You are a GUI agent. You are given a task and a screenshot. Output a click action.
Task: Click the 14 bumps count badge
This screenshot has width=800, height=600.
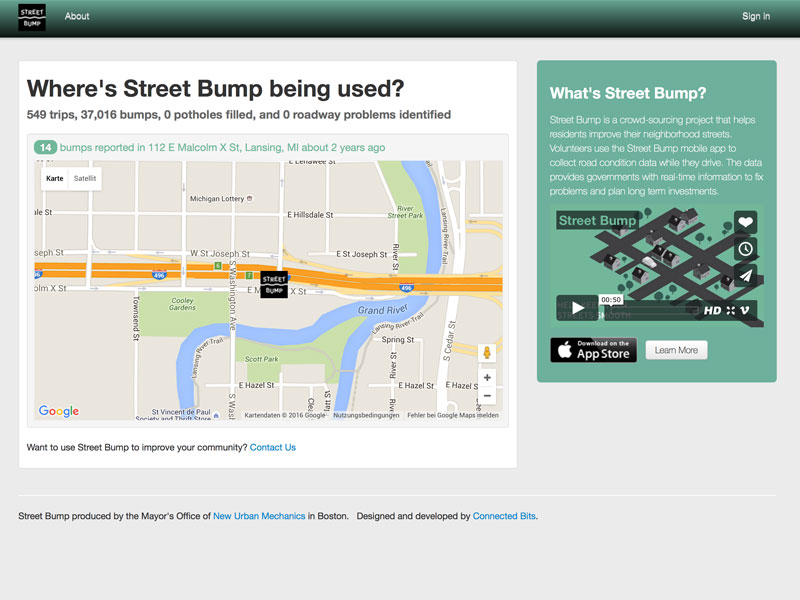[x=45, y=147]
